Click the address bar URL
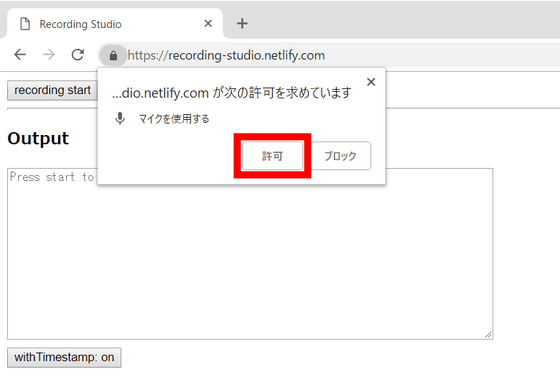The width and height of the screenshot is (560, 382). [226, 55]
